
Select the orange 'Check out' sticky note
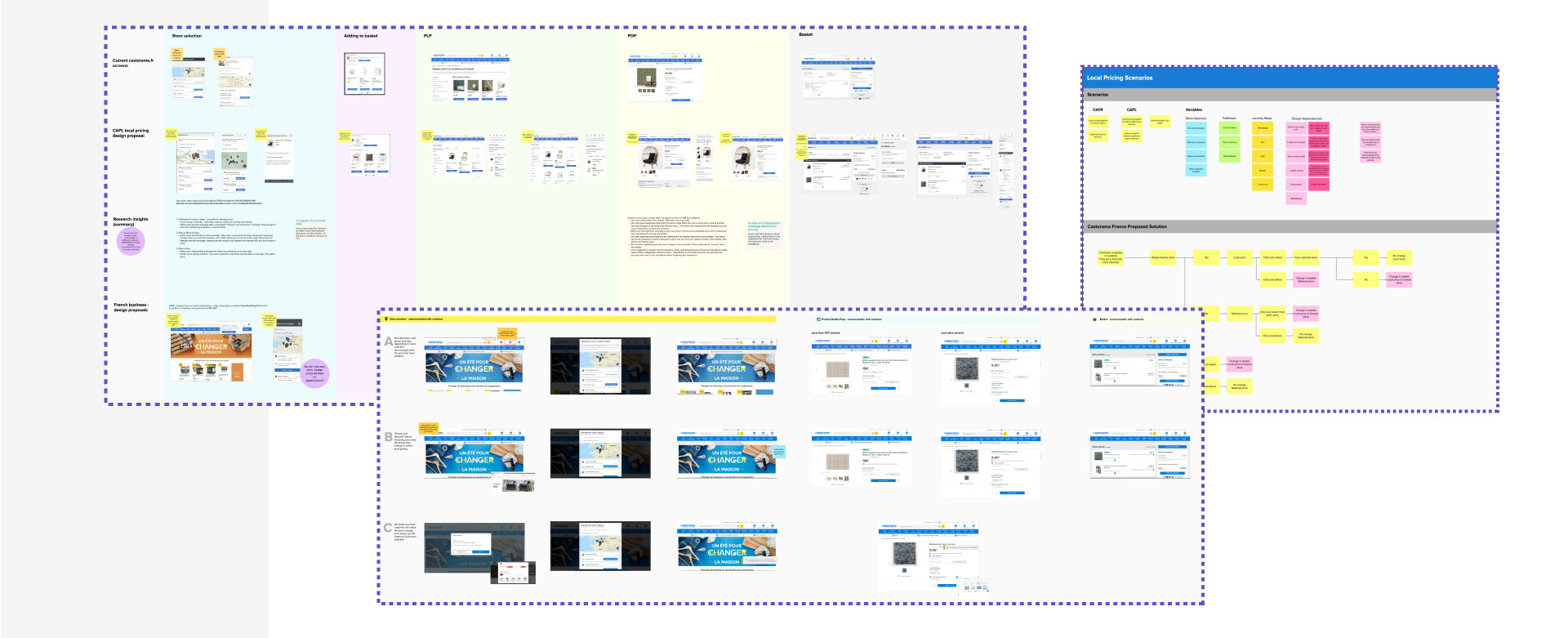click(1263, 185)
